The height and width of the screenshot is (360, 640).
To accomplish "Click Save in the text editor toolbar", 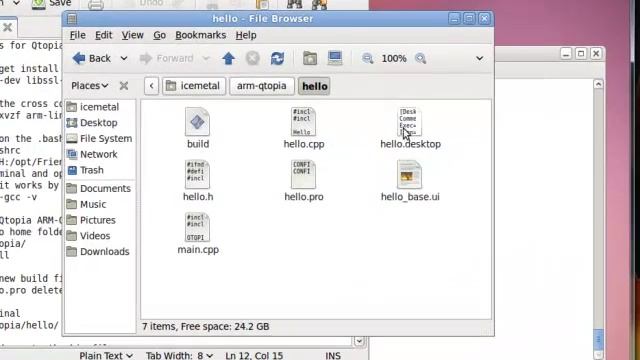I will pyautogui.click(x=51, y=4).
